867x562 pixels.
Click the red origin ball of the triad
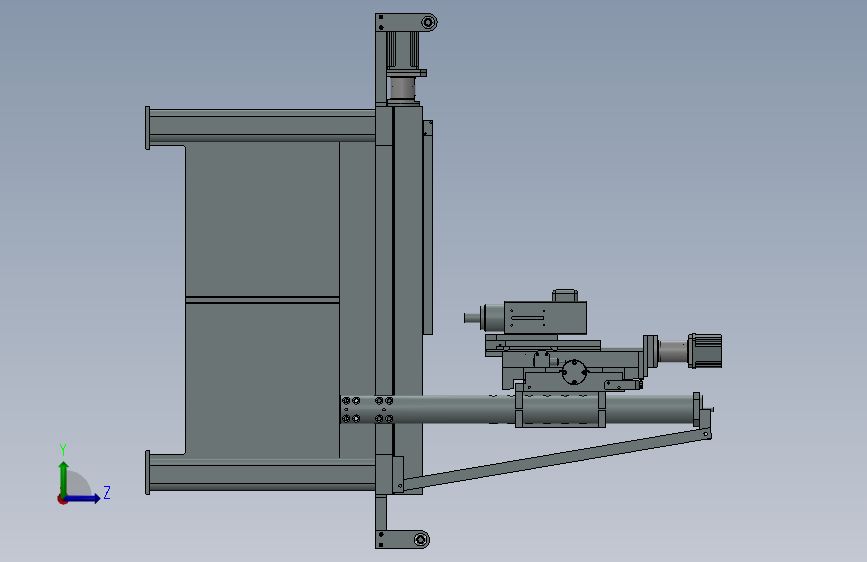62,499
